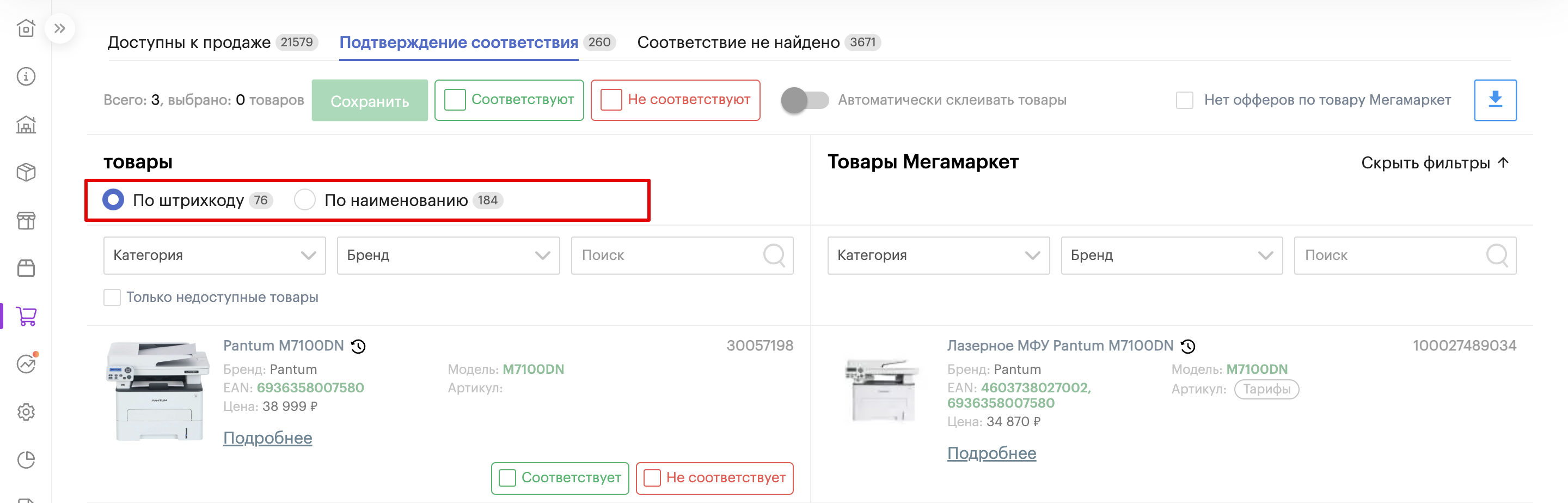Screen dimensions: 1568x503
Task: Click price 38 999 ₽
Action: tap(290, 406)
